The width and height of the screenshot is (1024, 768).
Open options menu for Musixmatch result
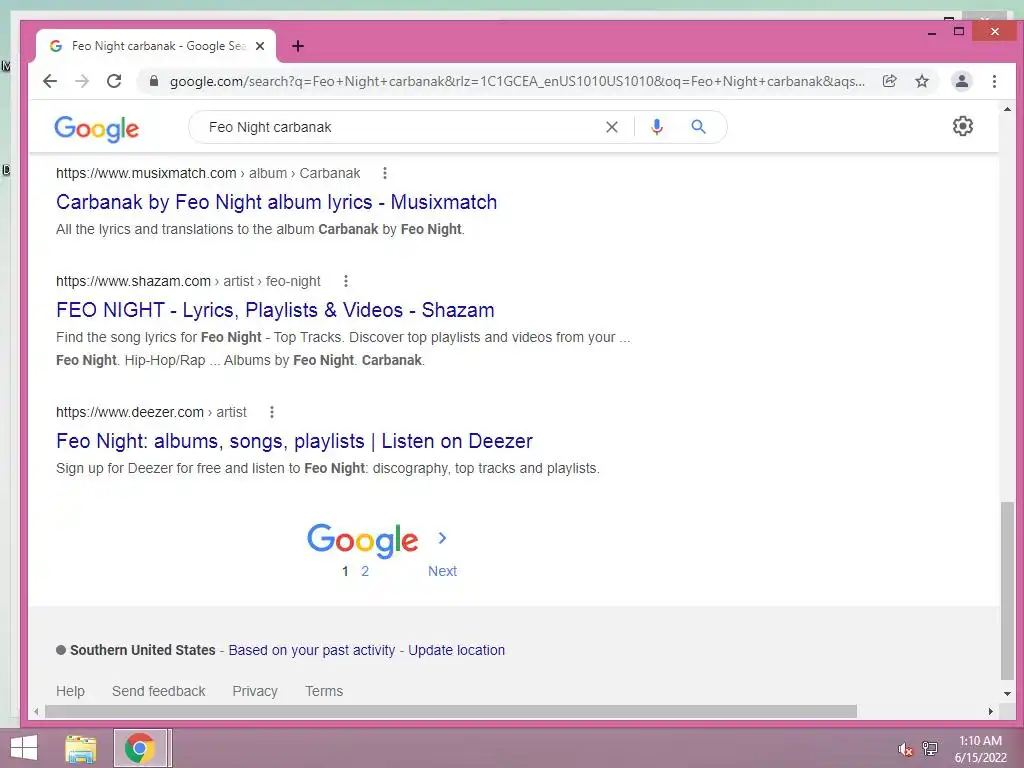385,173
